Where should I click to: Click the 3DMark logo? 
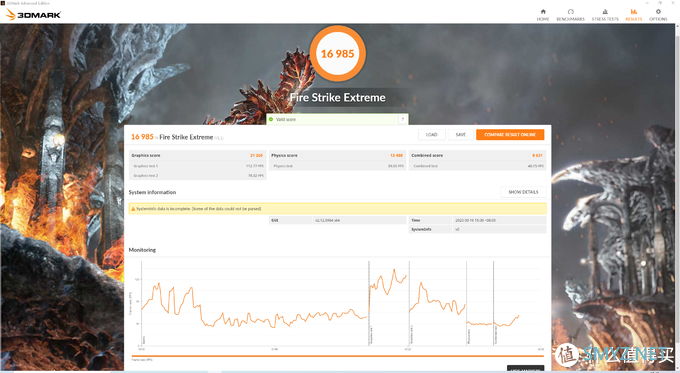pos(34,15)
